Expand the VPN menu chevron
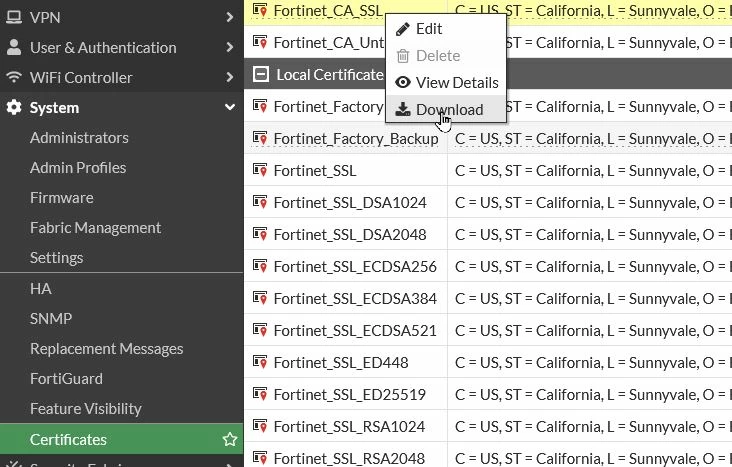 [x=229, y=17]
